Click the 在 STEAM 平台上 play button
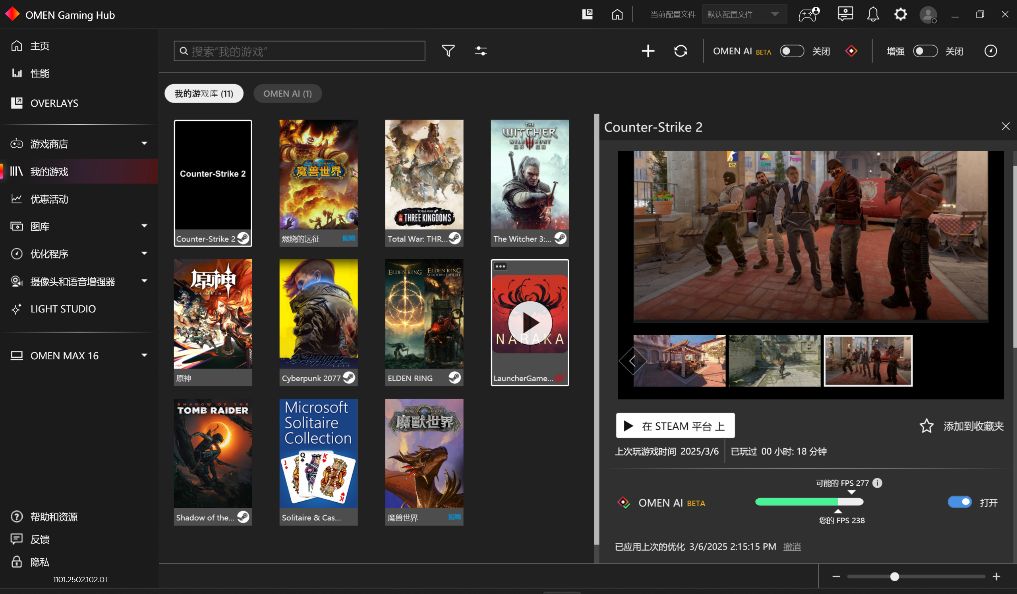 (675, 425)
